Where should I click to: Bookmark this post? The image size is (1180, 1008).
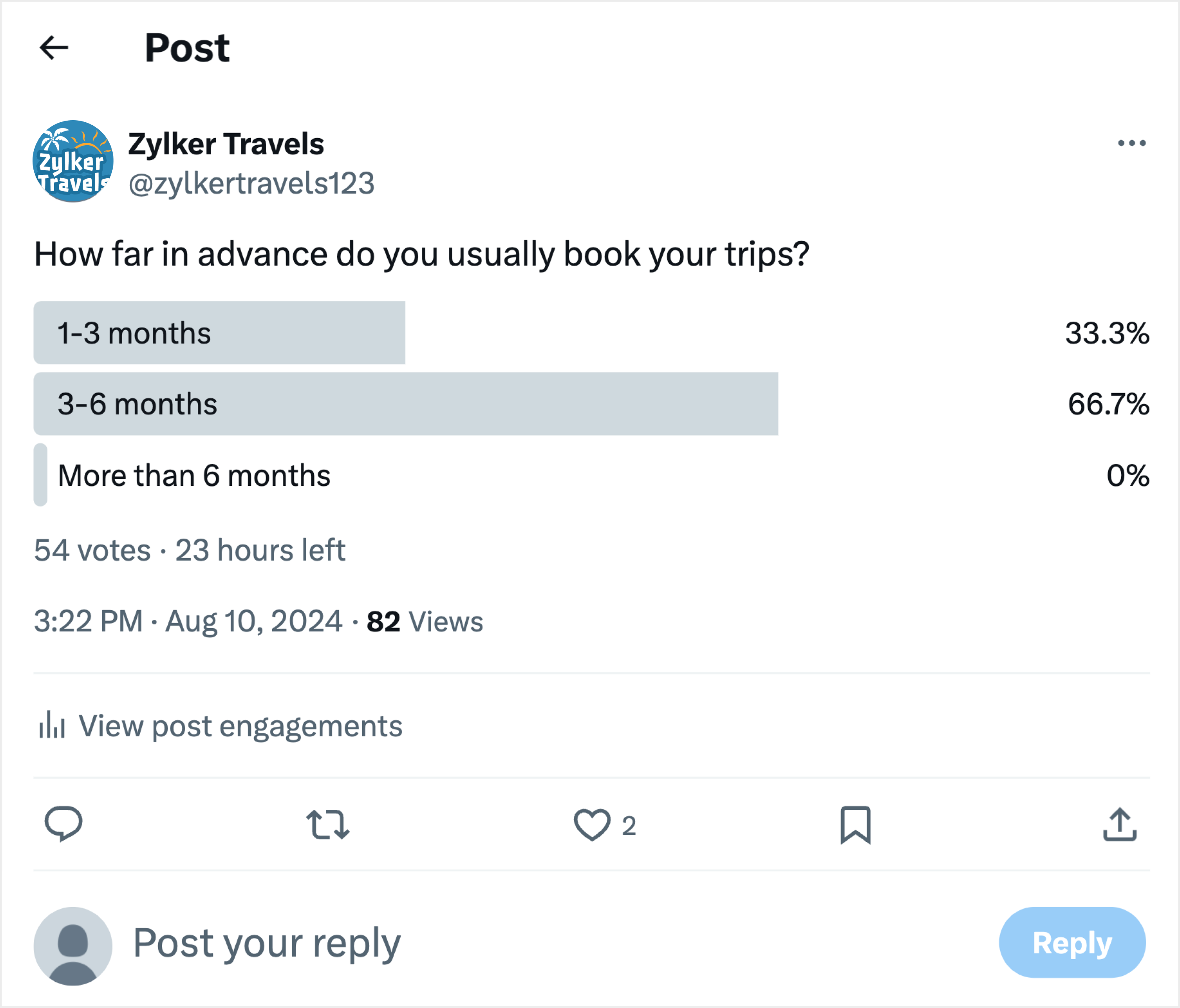(x=855, y=824)
